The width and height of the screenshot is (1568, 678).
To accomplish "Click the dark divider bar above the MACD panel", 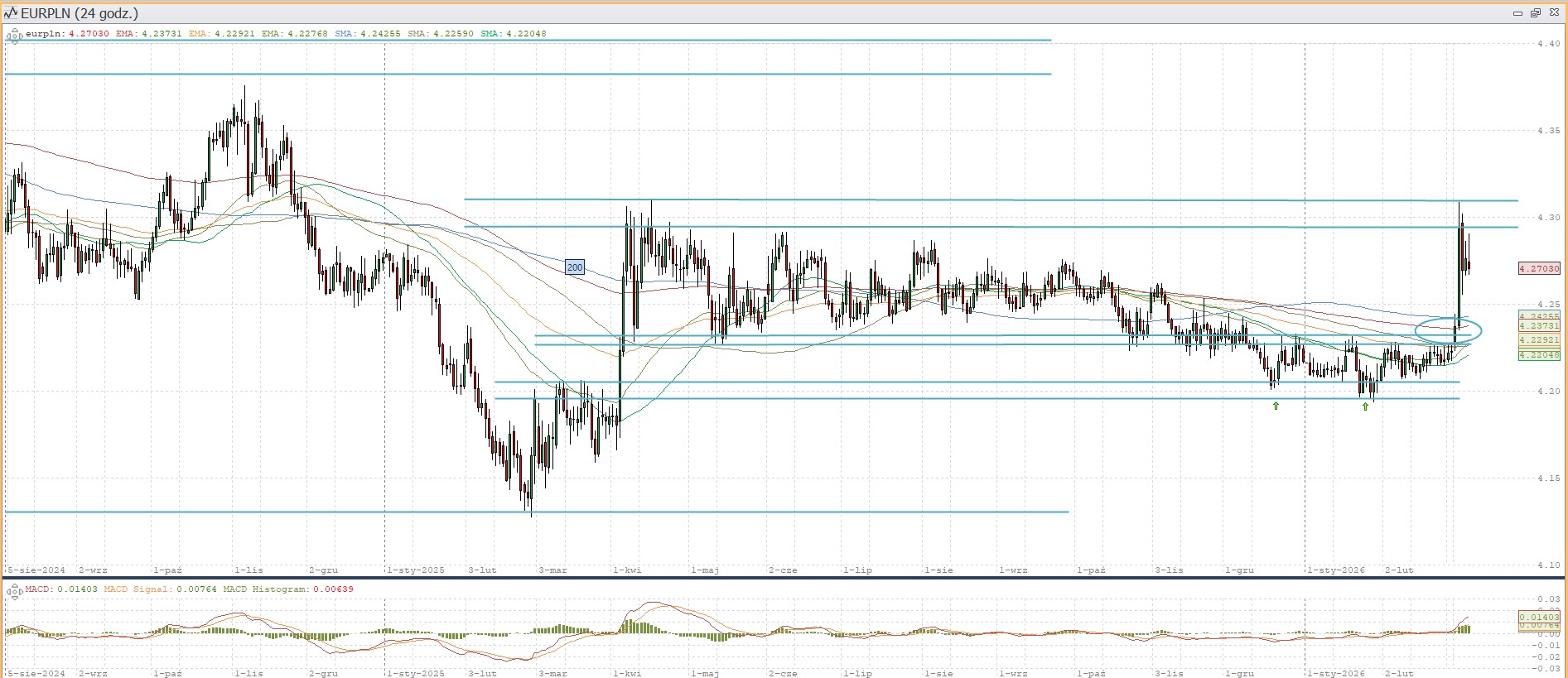I will (784, 578).
